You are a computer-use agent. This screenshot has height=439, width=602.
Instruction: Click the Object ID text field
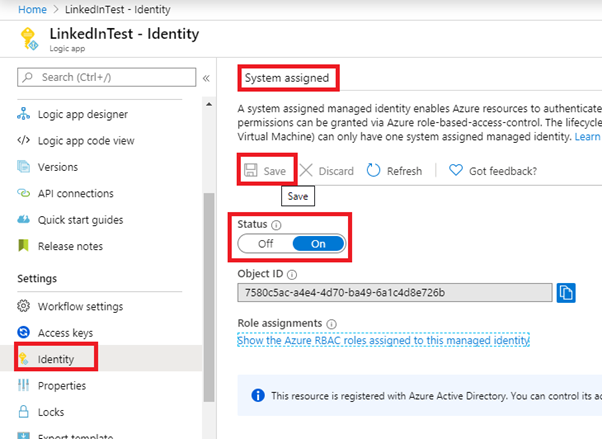click(394, 293)
